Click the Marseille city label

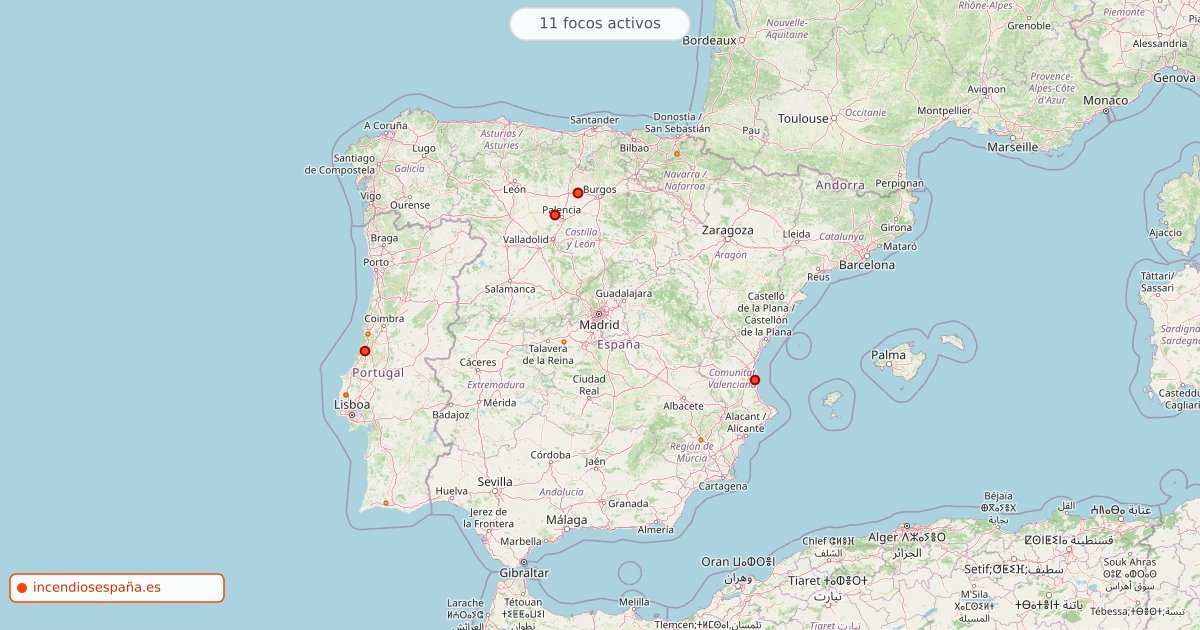pyautogui.click(x=1012, y=146)
